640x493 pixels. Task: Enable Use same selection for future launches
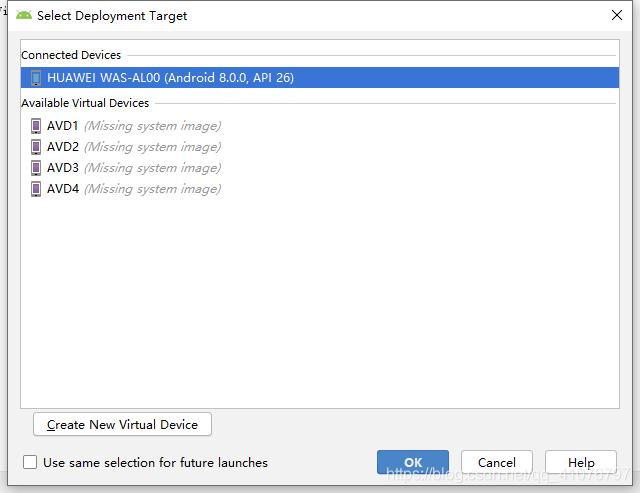[30, 462]
